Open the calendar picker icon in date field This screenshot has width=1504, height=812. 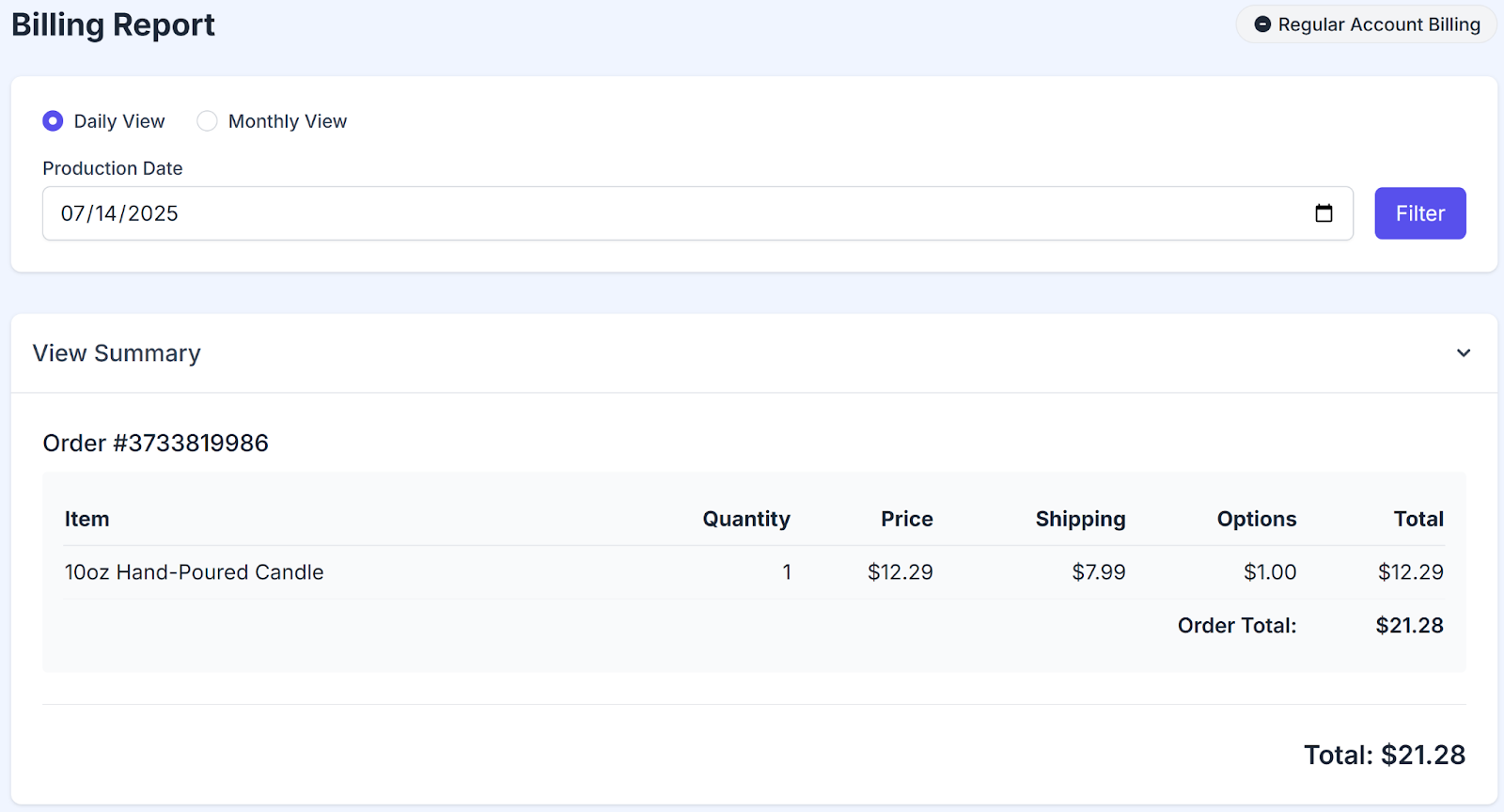1324,213
